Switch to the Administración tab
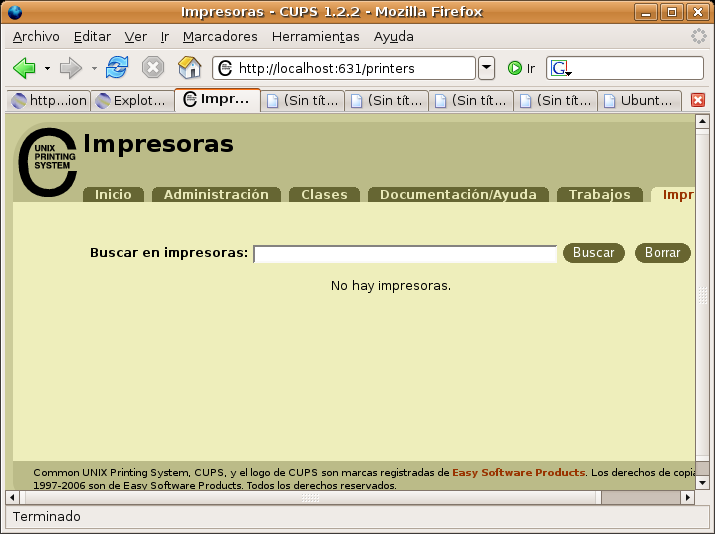 216,195
